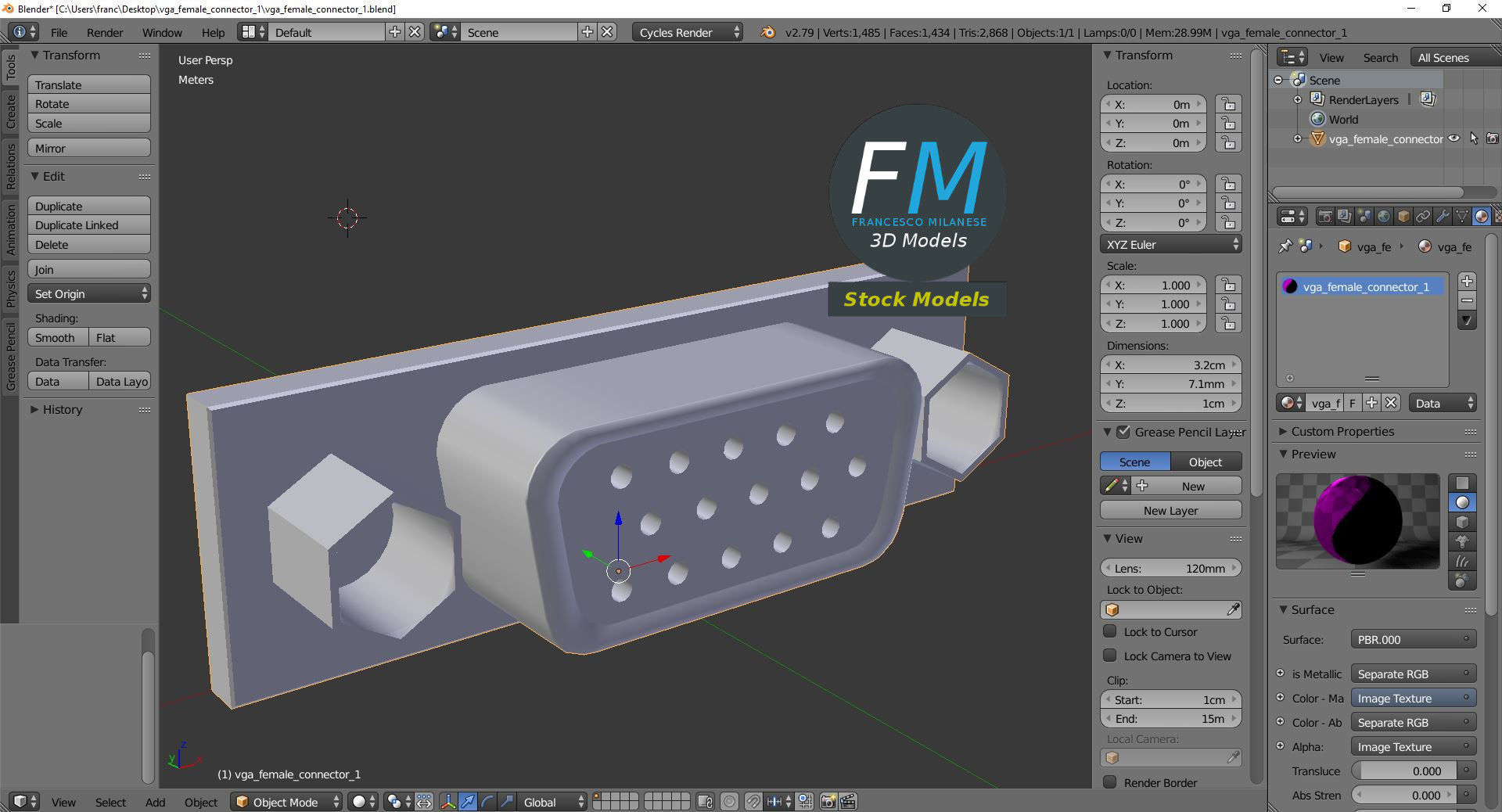Enable Lock Camera to View checkbox

click(1109, 656)
